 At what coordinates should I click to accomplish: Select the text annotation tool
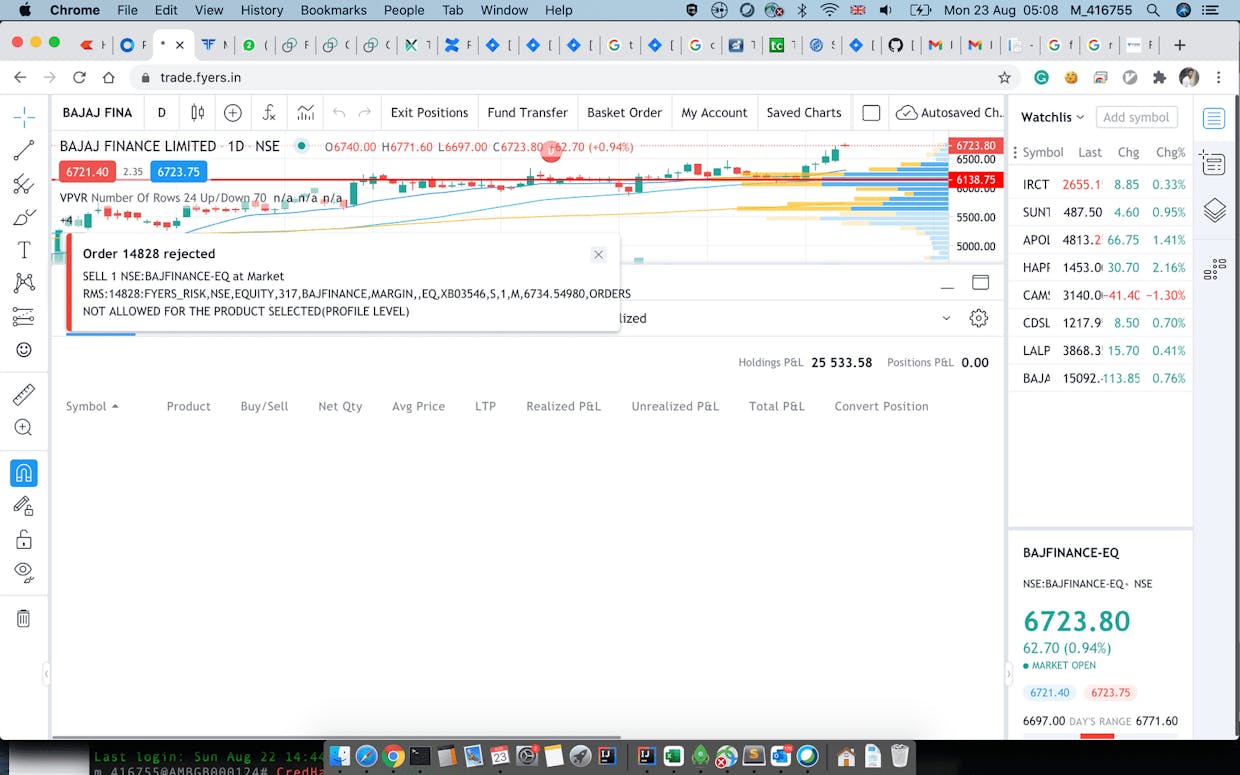tap(24, 250)
